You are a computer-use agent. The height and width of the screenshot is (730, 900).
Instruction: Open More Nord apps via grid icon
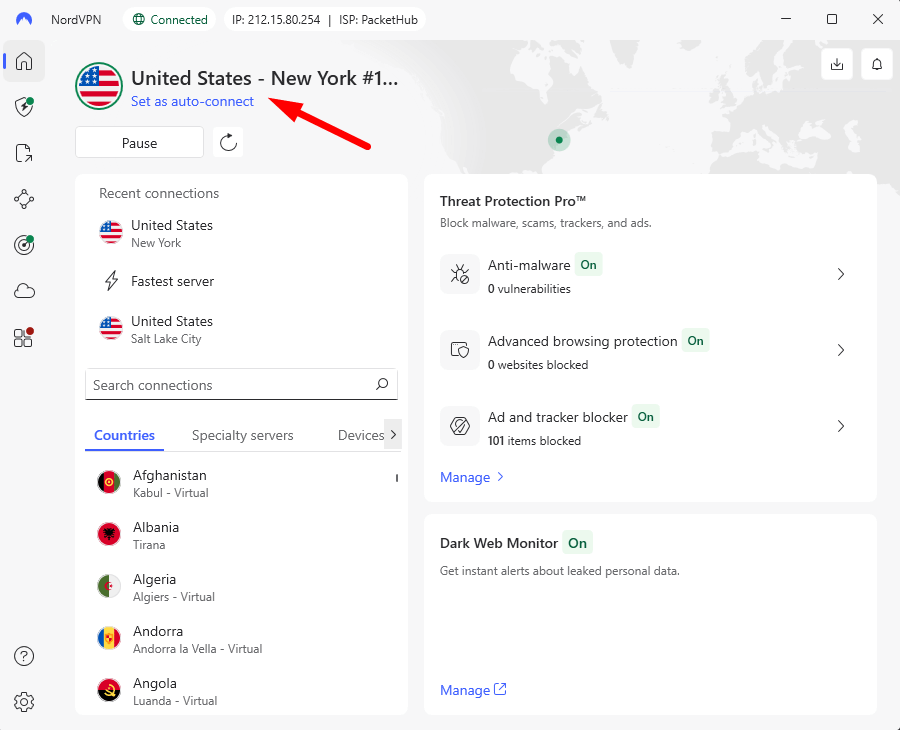tap(22, 337)
